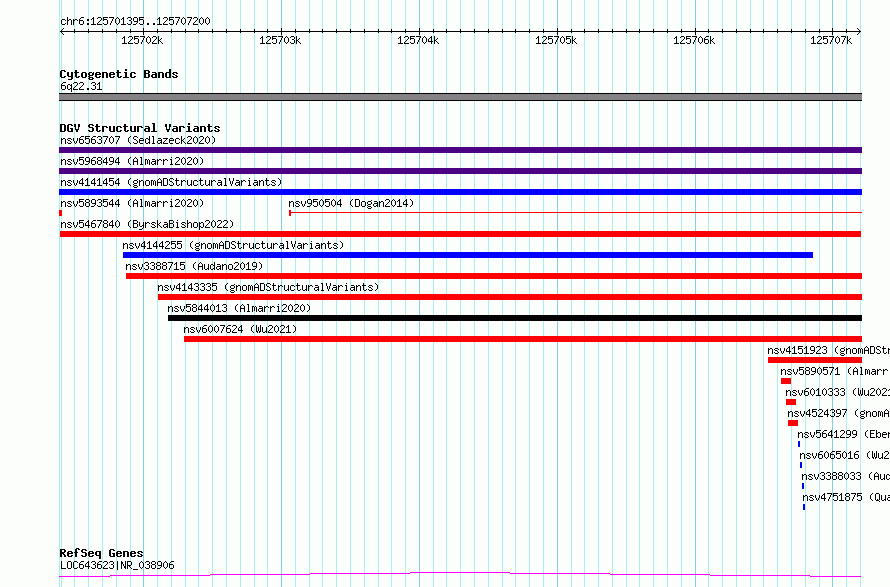Click the purple bar of nsv6563707
The height and width of the screenshot is (587, 890).
460,150
